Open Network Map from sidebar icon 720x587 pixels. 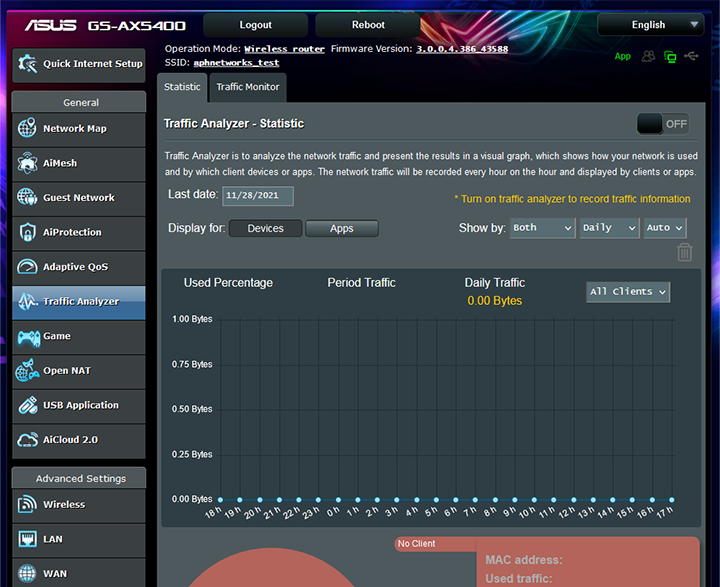(x=27, y=129)
